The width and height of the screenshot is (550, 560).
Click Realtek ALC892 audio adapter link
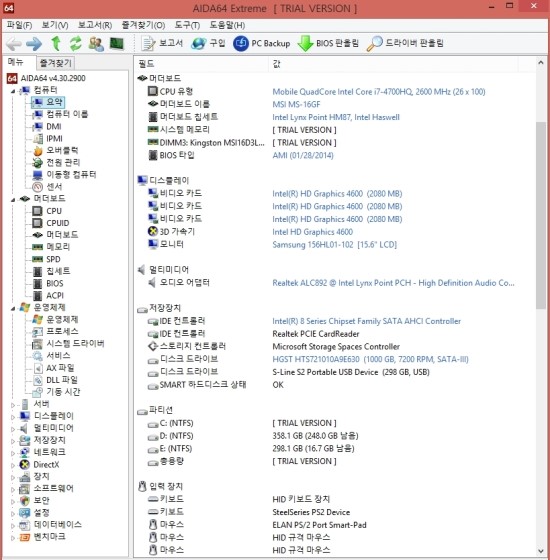point(393,283)
